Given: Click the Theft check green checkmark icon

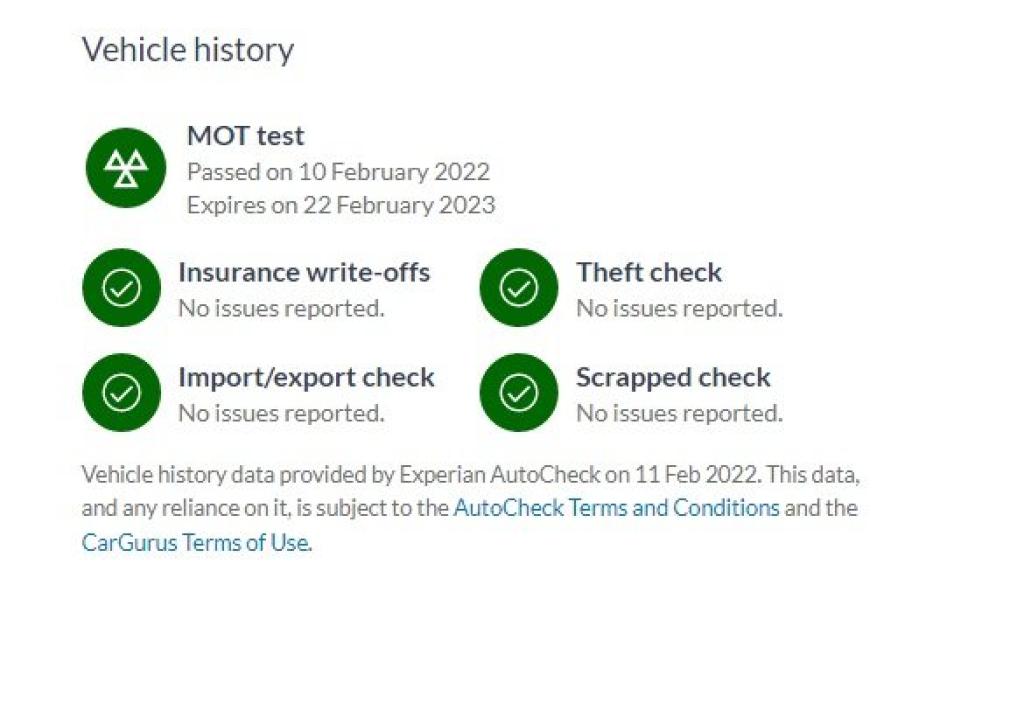Looking at the screenshot, I should pyautogui.click(x=518, y=288).
